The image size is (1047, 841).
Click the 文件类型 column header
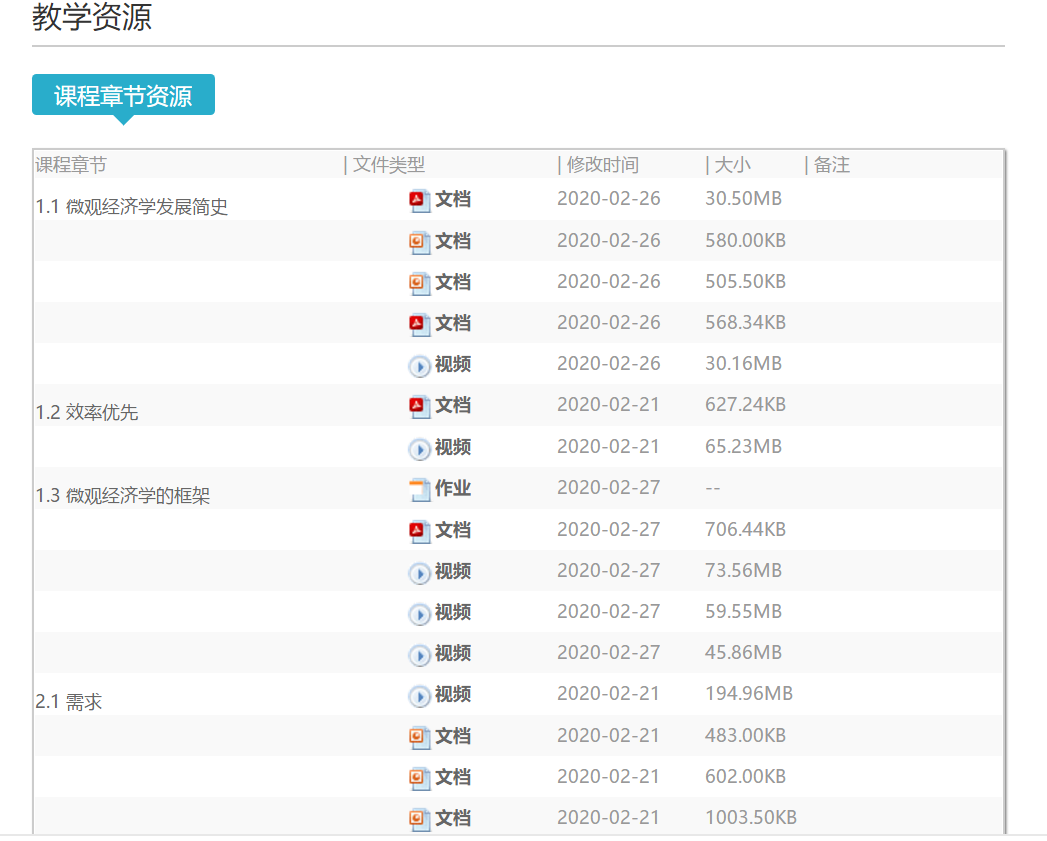389,165
